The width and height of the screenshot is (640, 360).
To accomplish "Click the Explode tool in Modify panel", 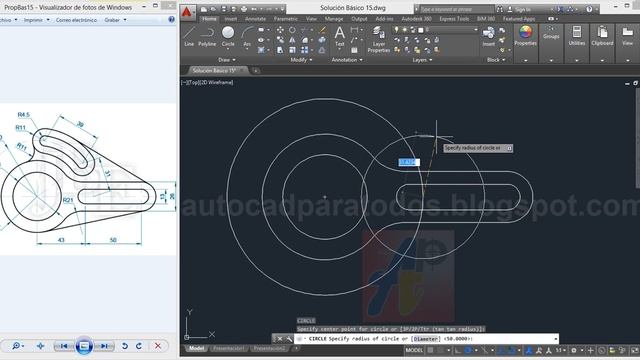I will pyautogui.click(x=322, y=40).
